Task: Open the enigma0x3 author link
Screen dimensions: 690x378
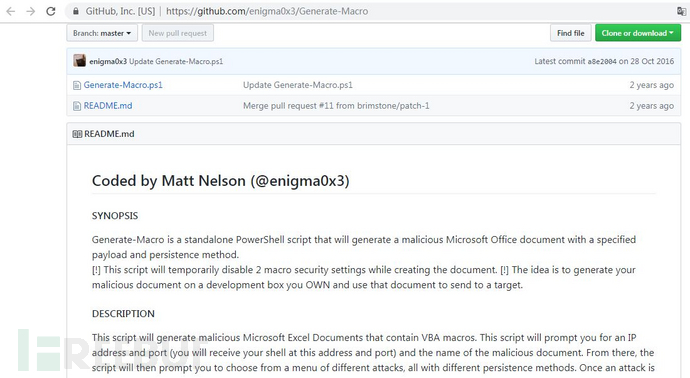Action: [x=108, y=62]
